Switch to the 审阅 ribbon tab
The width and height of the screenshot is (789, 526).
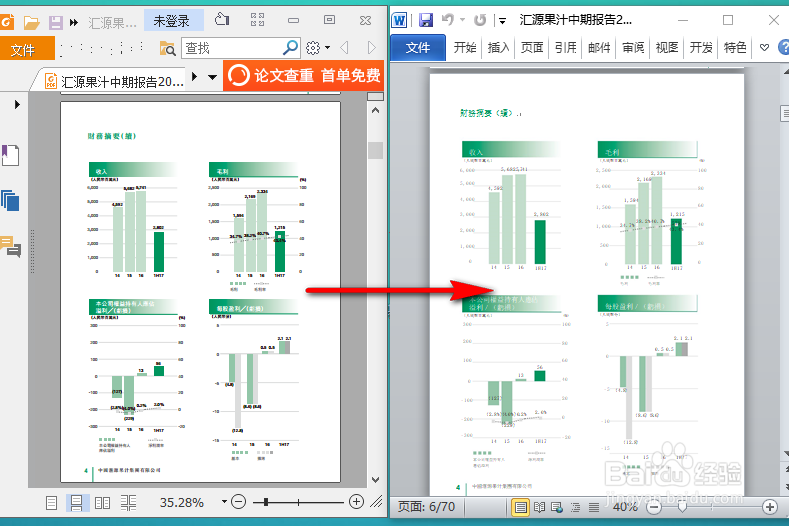click(x=633, y=48)
